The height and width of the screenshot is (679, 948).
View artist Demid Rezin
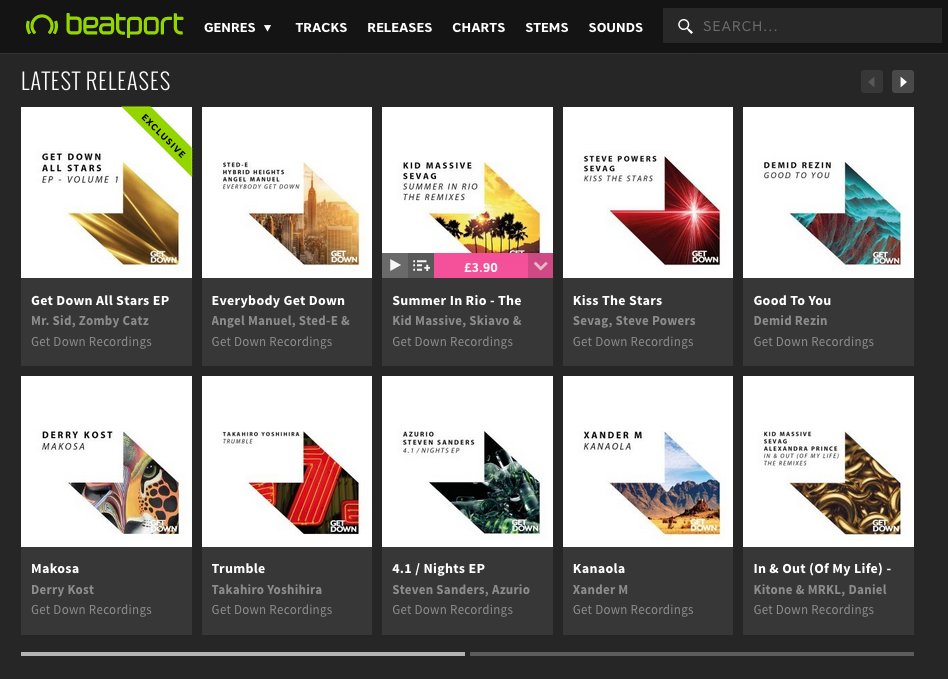click(x=790, y=321)
